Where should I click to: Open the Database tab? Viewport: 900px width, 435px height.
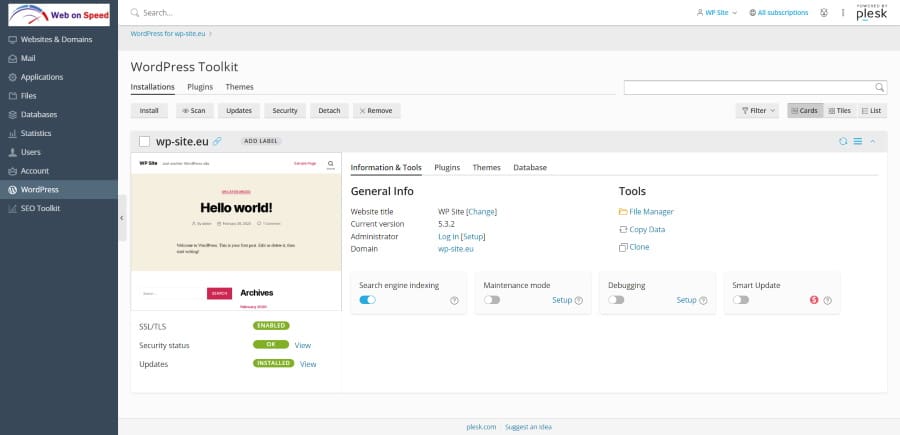[530, 168]
